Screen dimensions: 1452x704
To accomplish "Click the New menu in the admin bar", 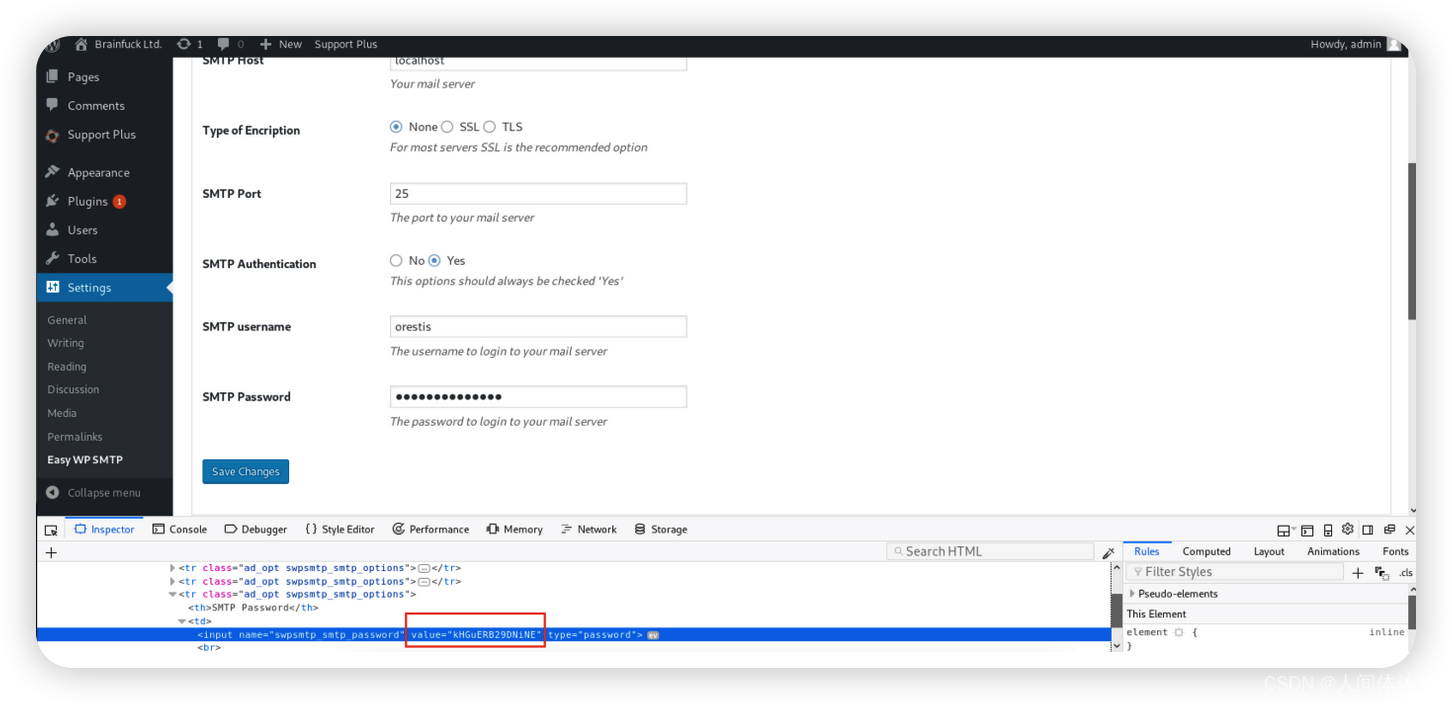I will 280,44.
